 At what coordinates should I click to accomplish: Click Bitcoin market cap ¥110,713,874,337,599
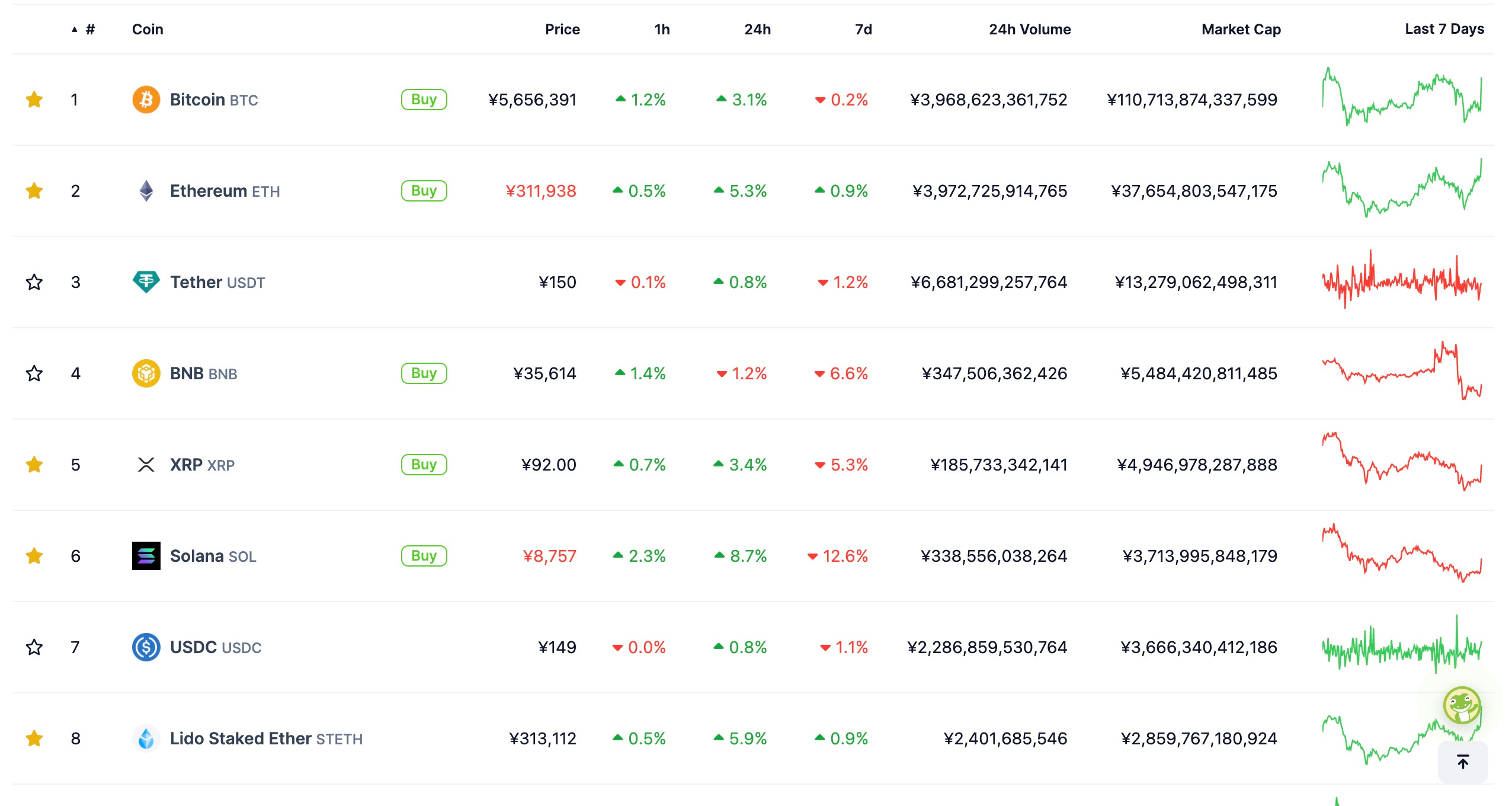[x=1192, y=100]
